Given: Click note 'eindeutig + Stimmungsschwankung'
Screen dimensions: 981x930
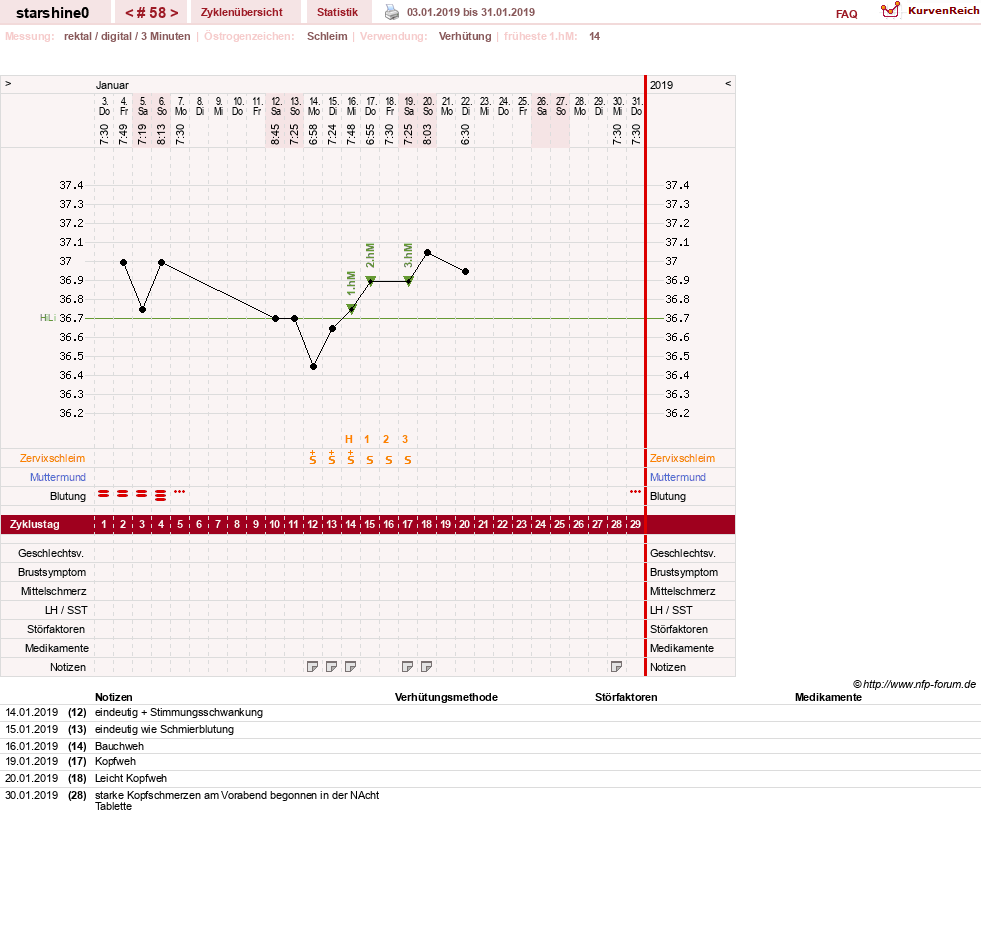Looking at the screenshot, I should 179,712.
